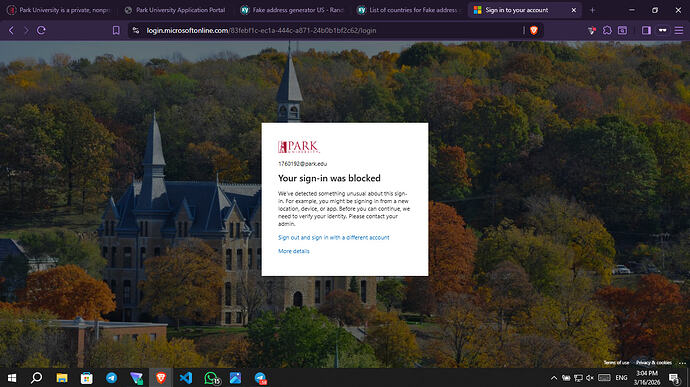Click the 1760192@park.edu account text
Screen dimensions: 690x387
click(x=302, y=164)
